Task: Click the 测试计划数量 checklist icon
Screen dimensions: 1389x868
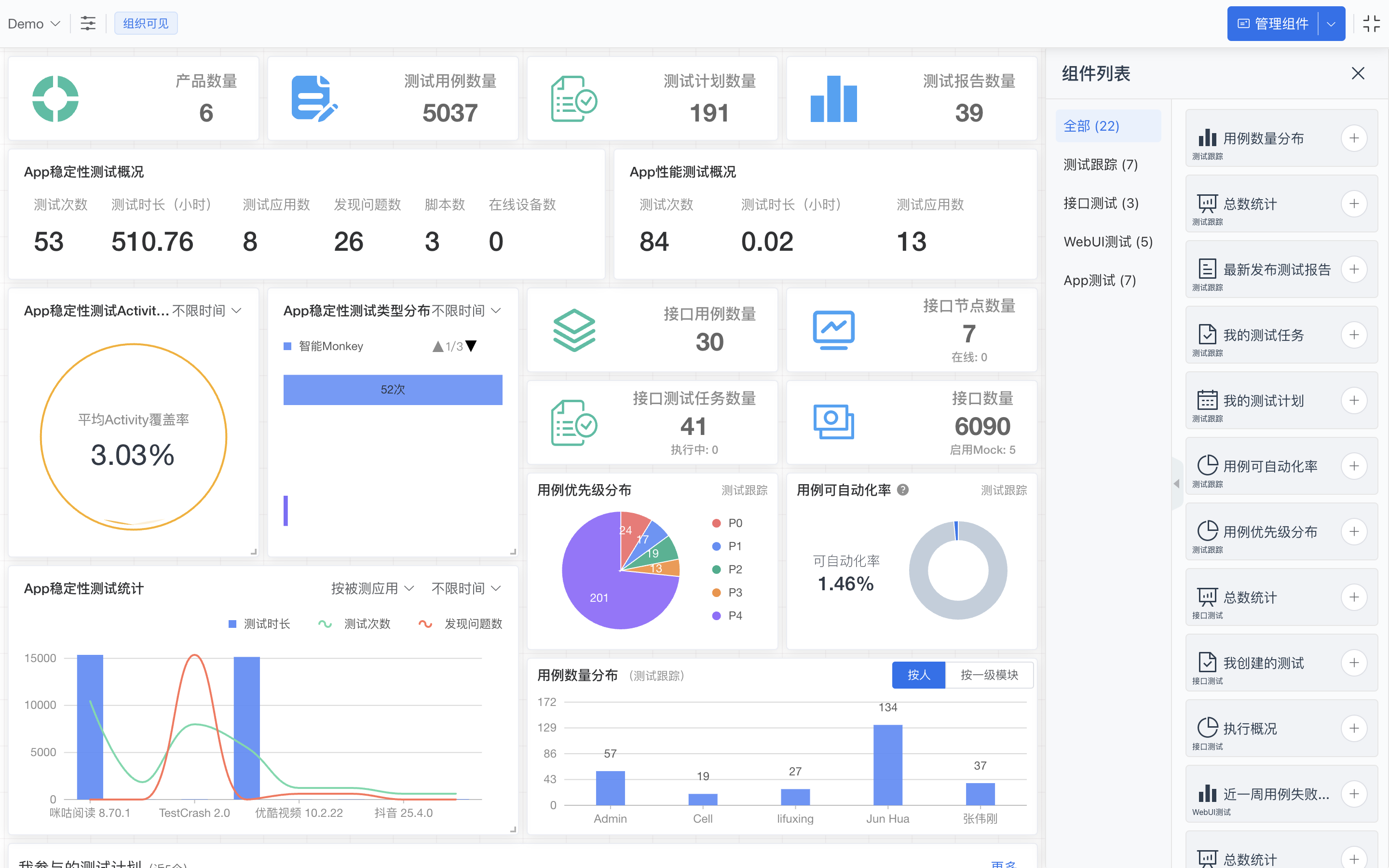Action: point(574,99)
